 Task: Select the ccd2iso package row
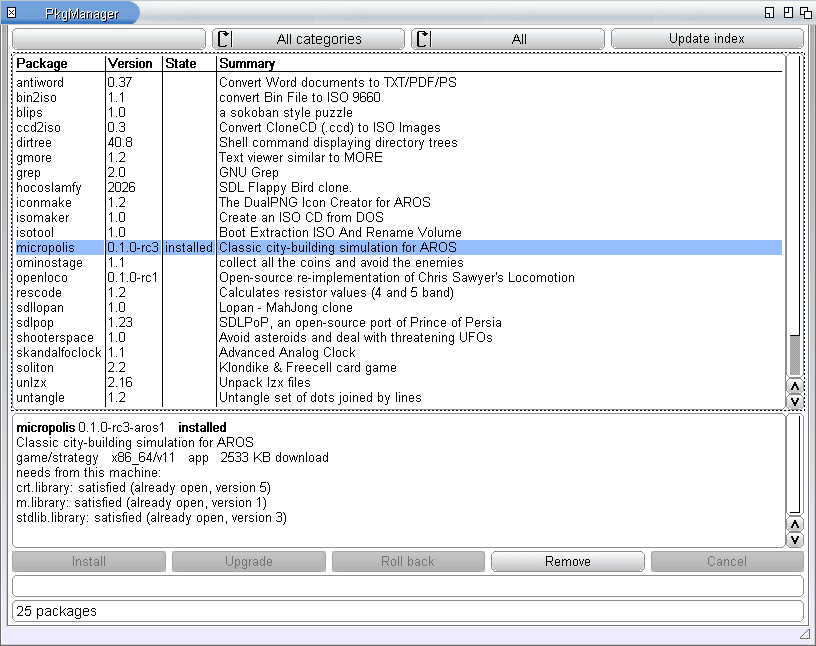tap(399, 128)
